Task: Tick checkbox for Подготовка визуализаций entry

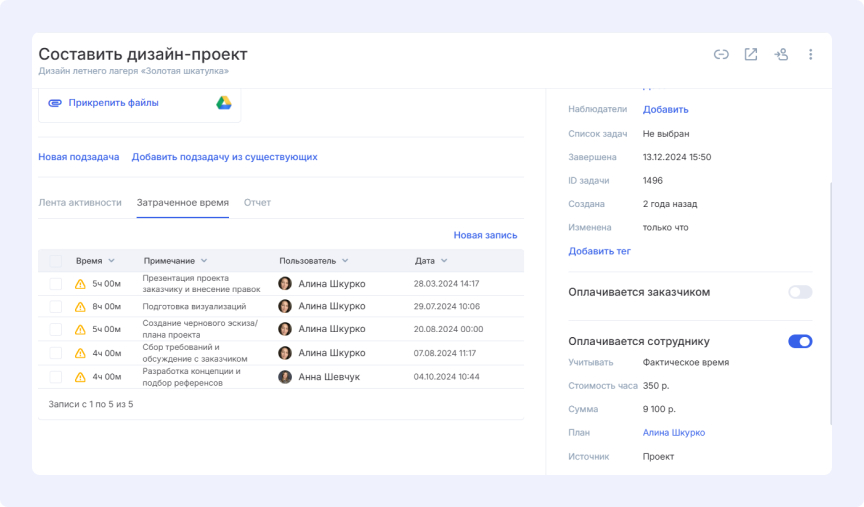Action: (x=56, y=307)
